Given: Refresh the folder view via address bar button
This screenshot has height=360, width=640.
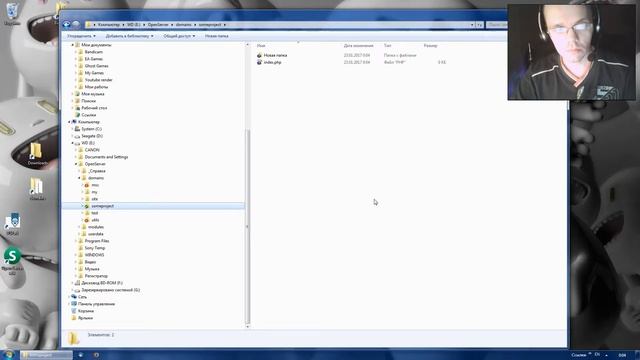Looking at the screenshot, I should [480, 25].
